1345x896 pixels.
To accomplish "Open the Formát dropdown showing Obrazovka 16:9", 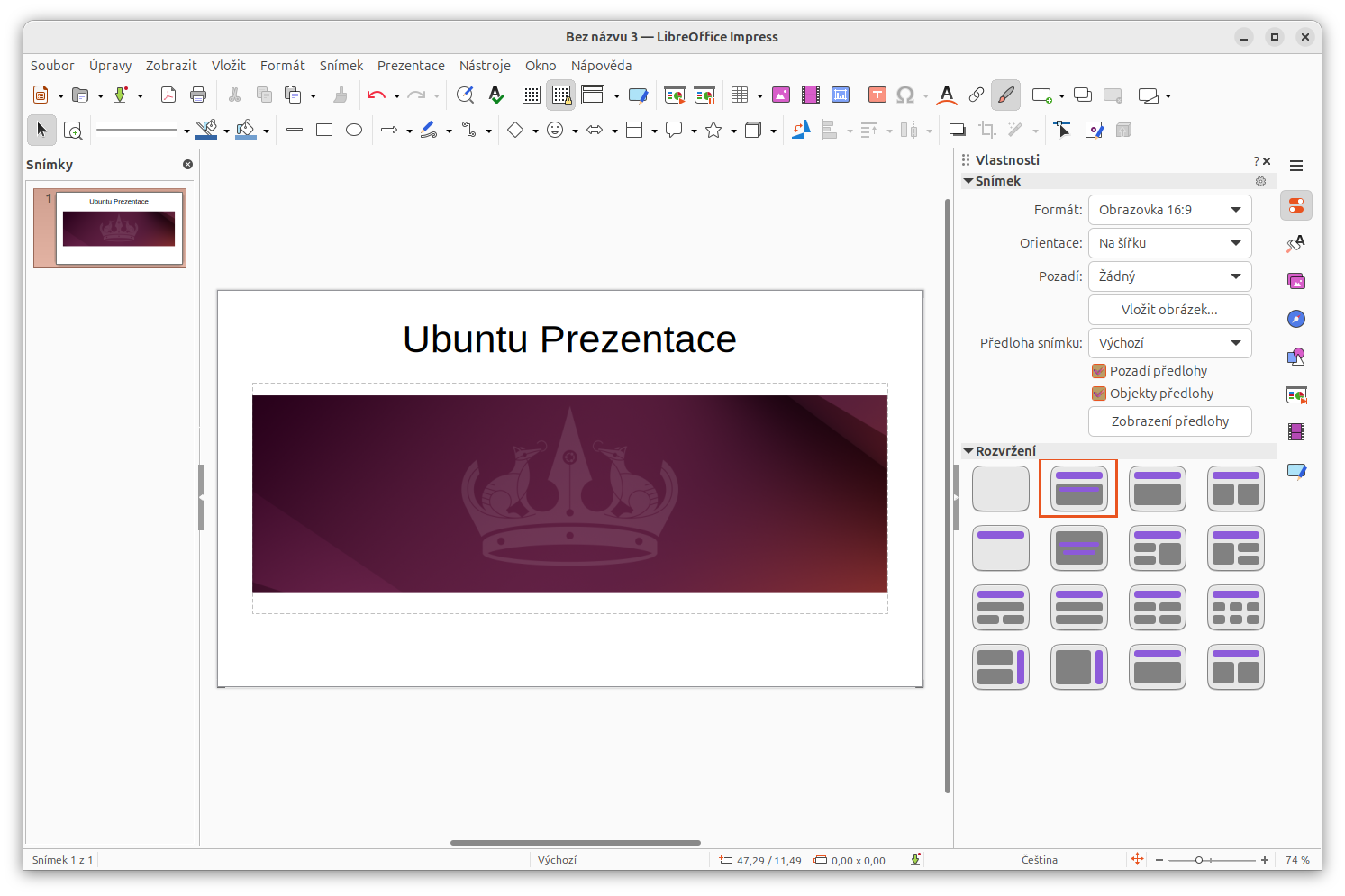I will (1169, 209).
